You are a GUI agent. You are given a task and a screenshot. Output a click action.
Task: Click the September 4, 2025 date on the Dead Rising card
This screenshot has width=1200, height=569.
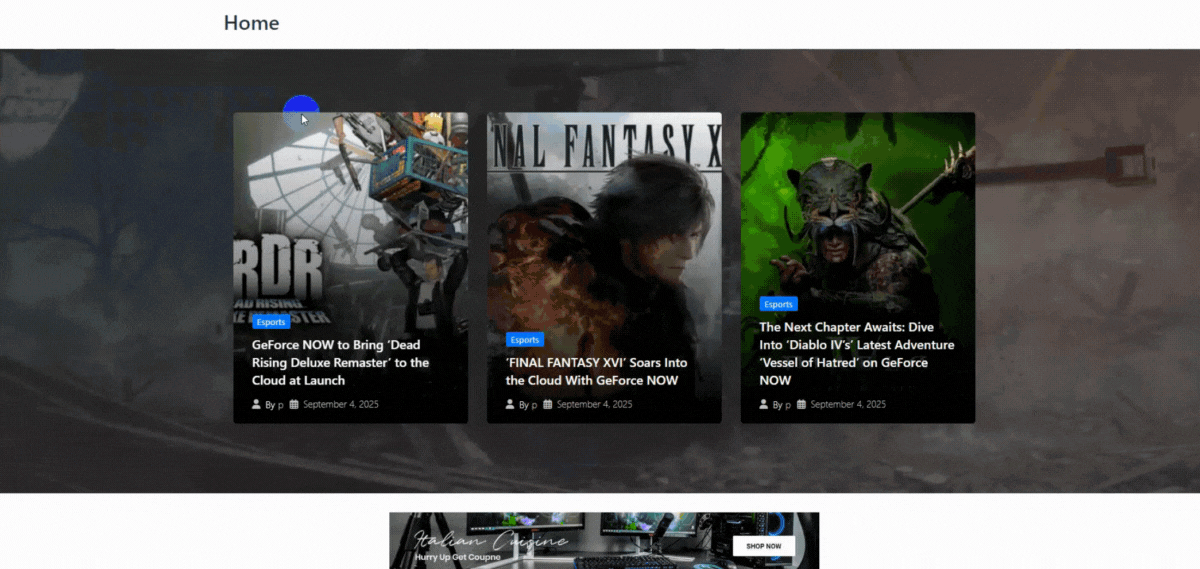pyautogui.click(x=341, y=405)
